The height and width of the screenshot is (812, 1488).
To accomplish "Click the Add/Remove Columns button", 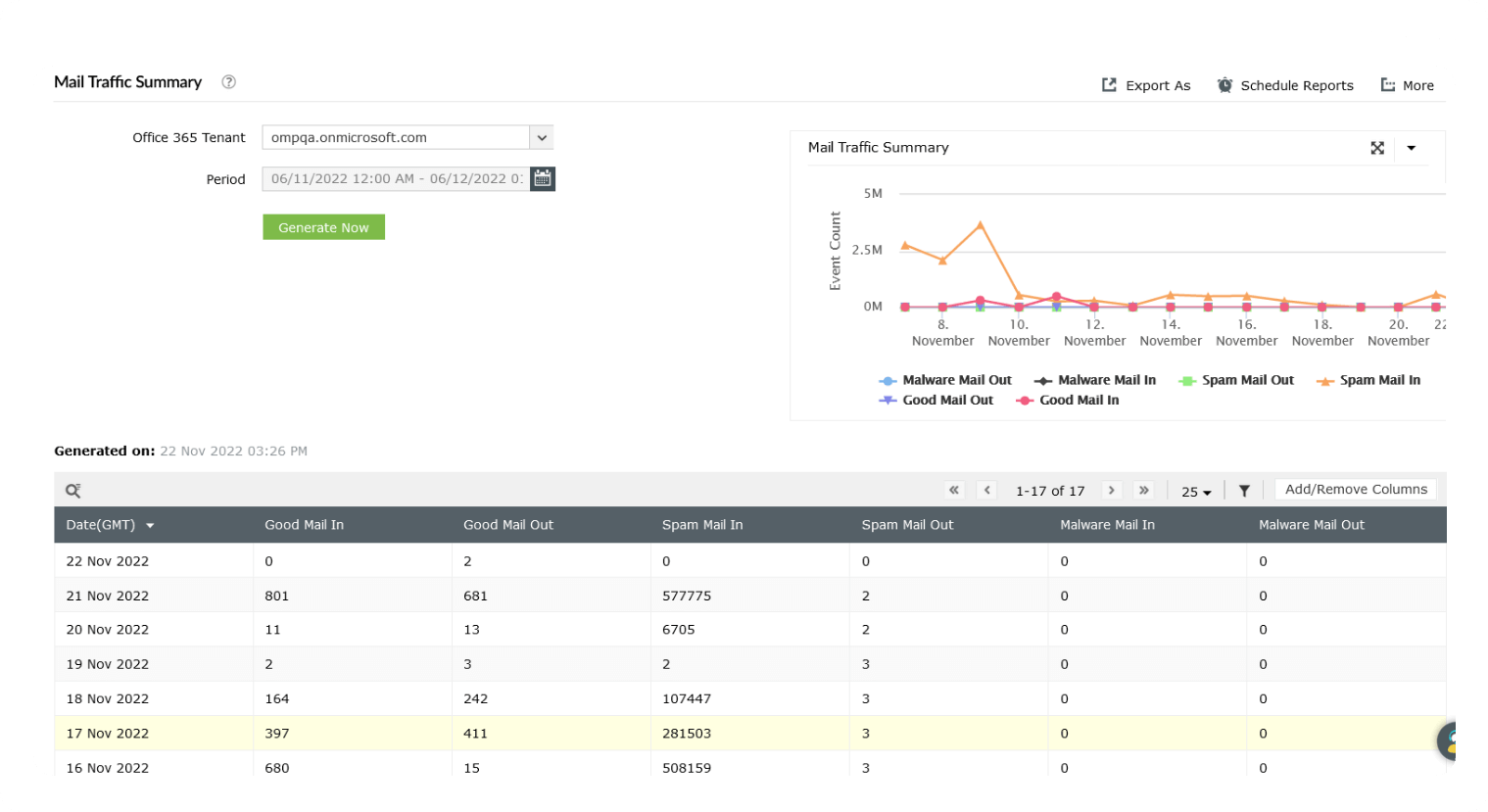I will click(1356, 489).
